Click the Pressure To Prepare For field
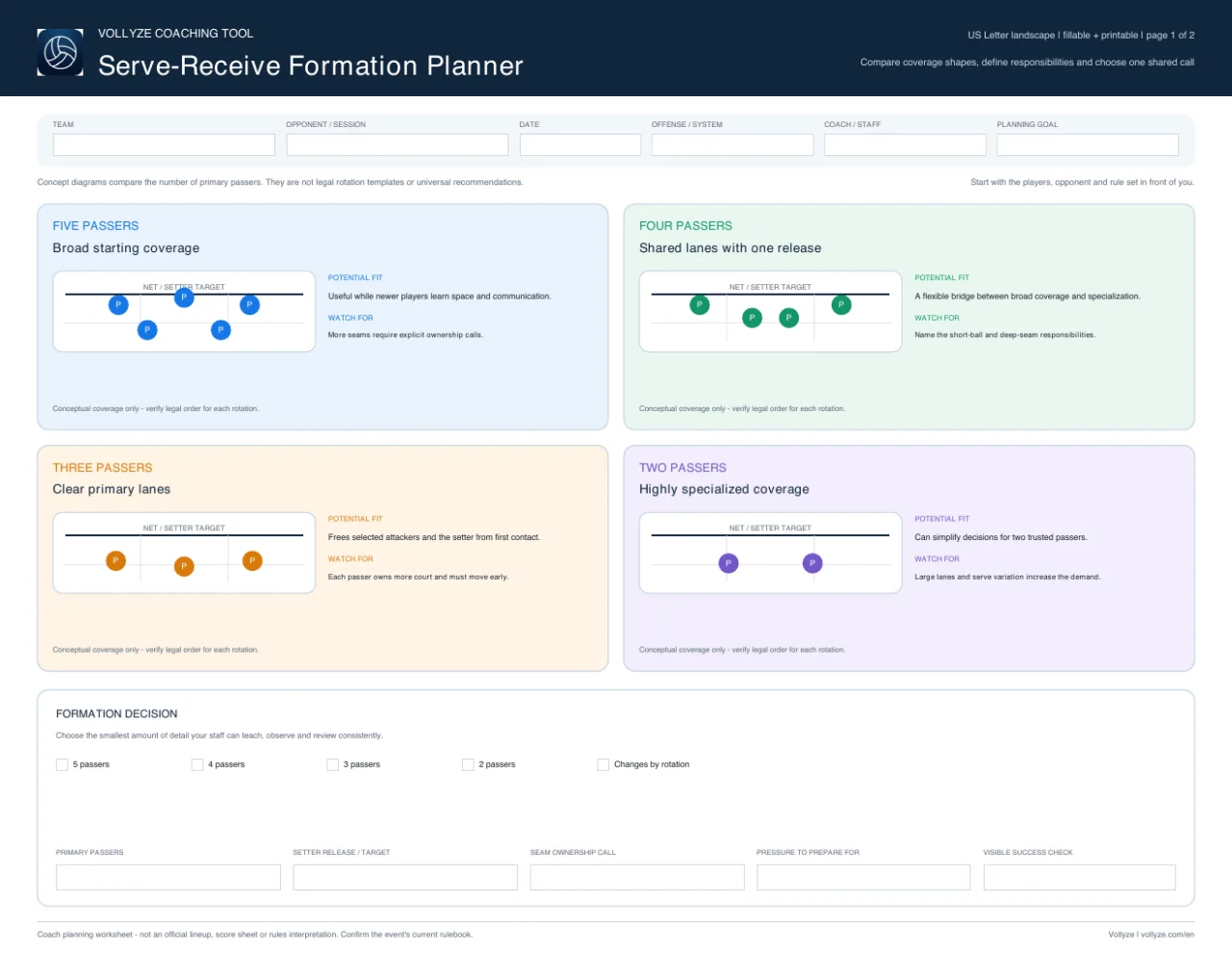1232x953 pixels. click(863, 877)
